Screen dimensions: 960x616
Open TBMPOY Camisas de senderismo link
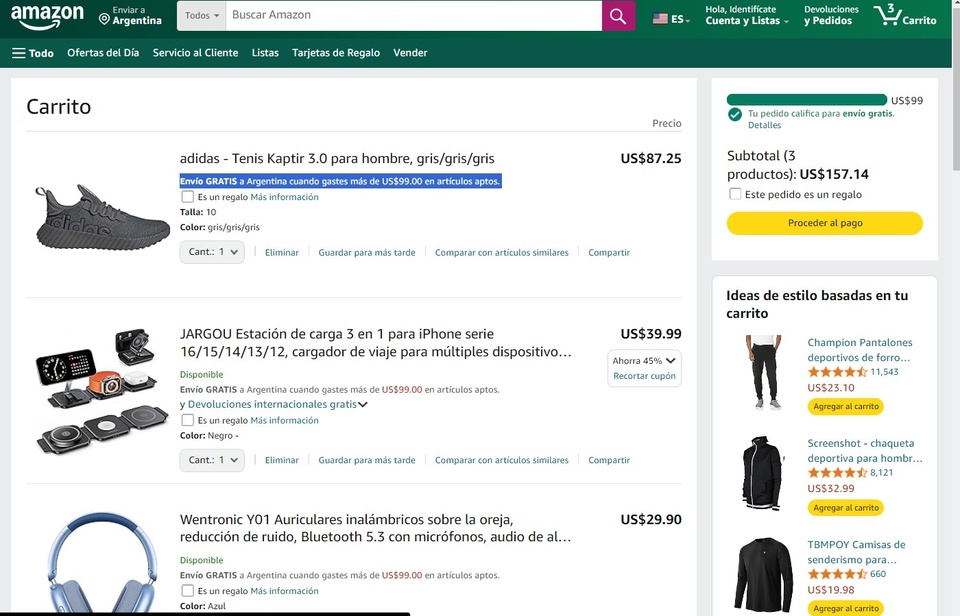[856, 552]
